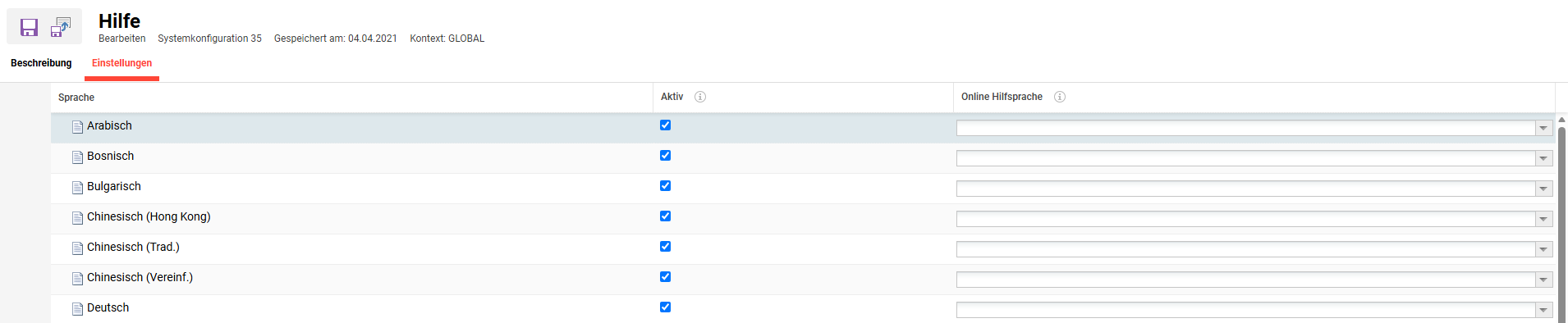This screenshot has height=323, width=1568.
Task: Toggle Aktiv checkbox for Chinesisch (Vereinf.)
Action: (x=665, y=277)
